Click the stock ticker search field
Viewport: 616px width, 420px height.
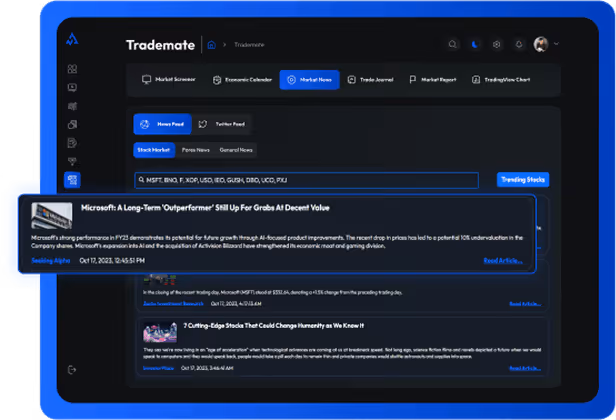click(310, 180)
